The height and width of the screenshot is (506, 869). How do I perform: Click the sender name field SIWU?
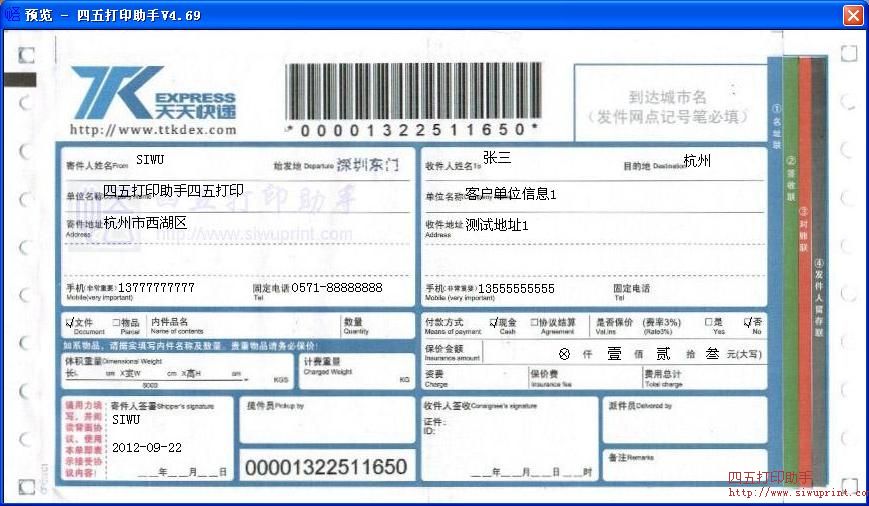pos(150,160)
